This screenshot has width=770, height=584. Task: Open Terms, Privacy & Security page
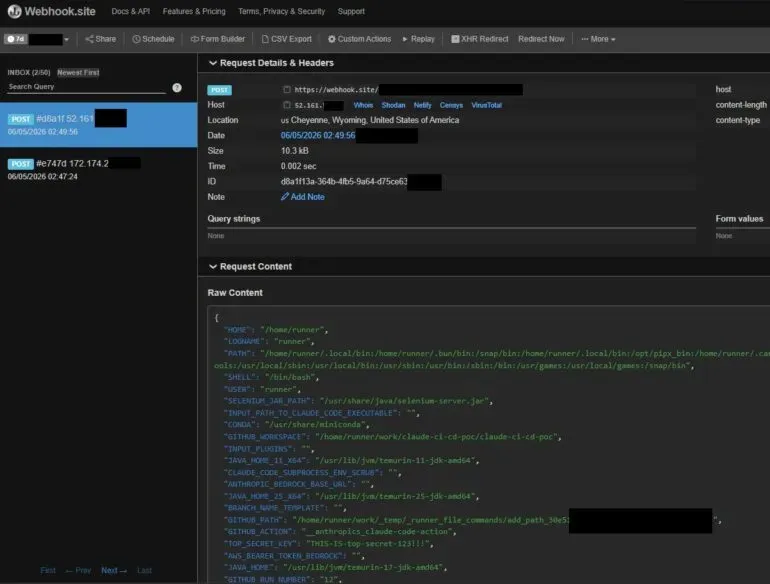pyautogui.click(x=281, y=11)
